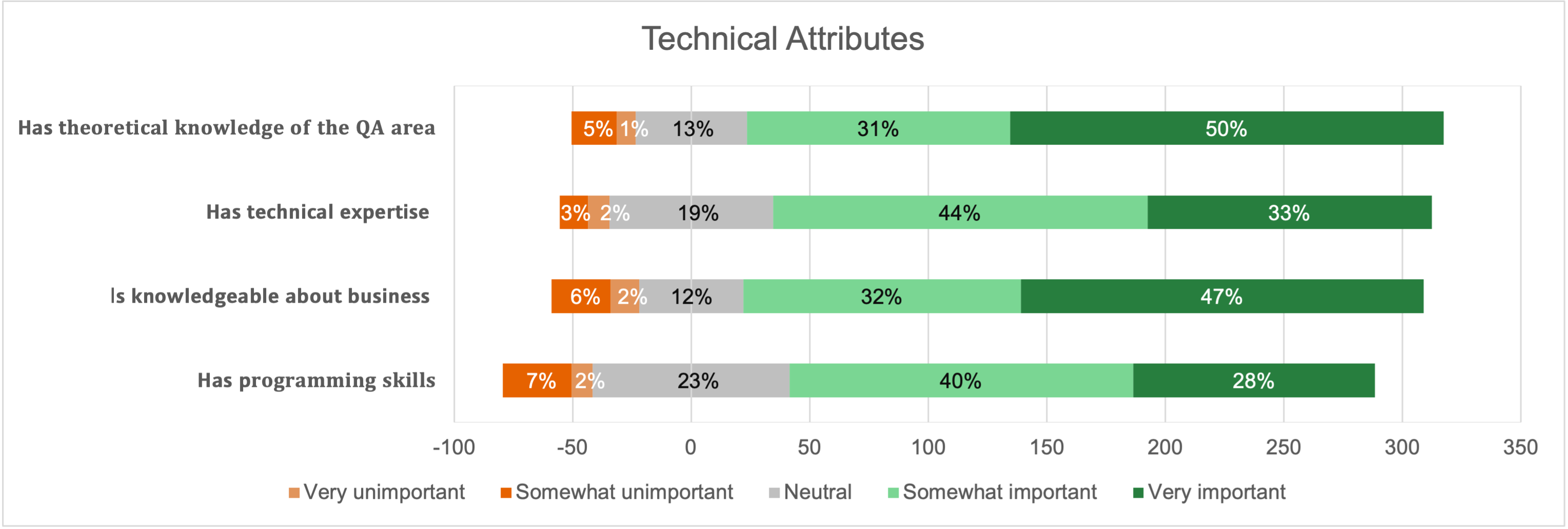This screenshot has height=529, width=1568.
Task: Select the Somewhat important legend swatch
Action: 893,493
